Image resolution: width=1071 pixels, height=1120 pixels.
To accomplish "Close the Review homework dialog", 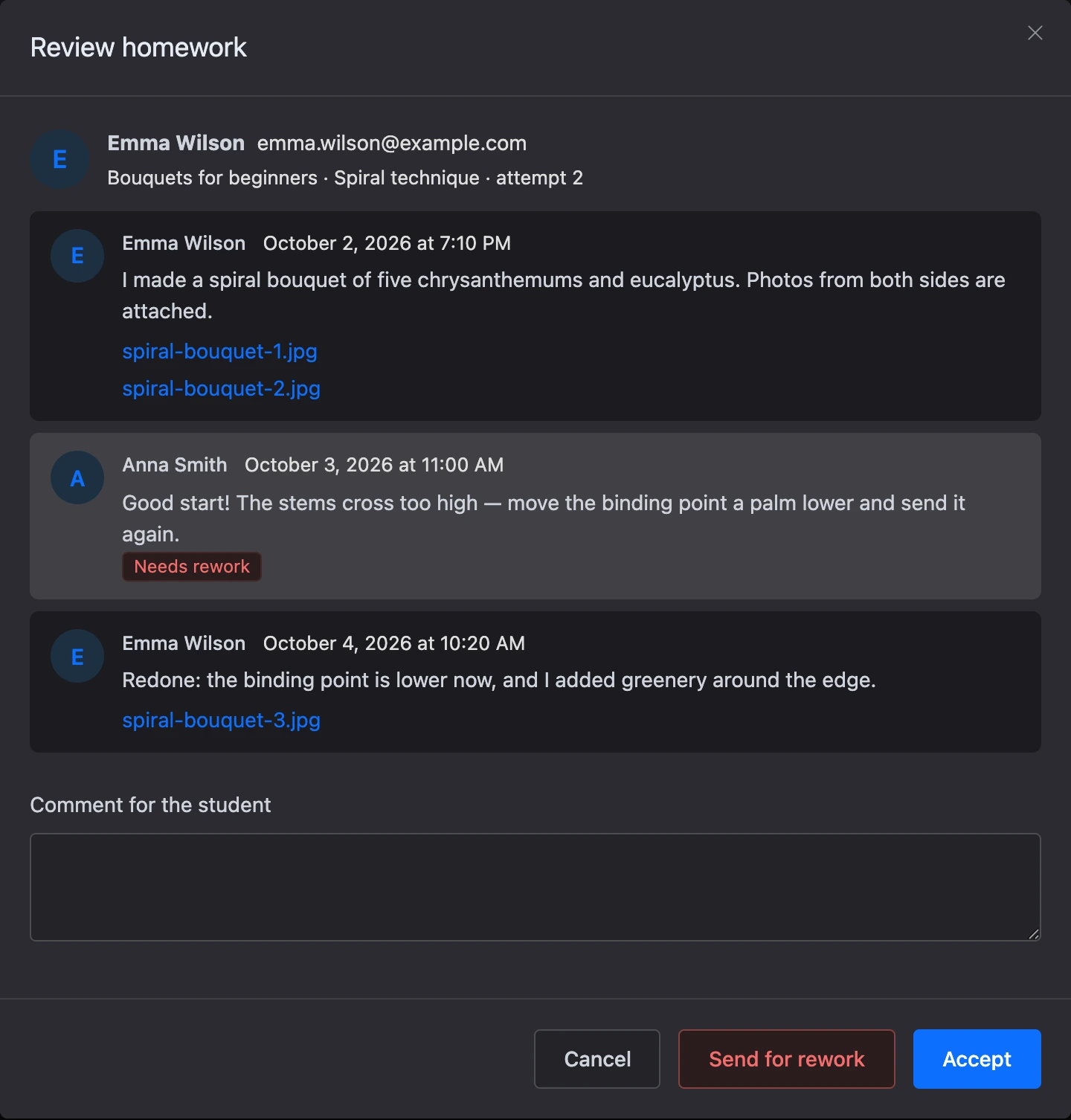I will pyautogui.click(x=1035, y=33).
